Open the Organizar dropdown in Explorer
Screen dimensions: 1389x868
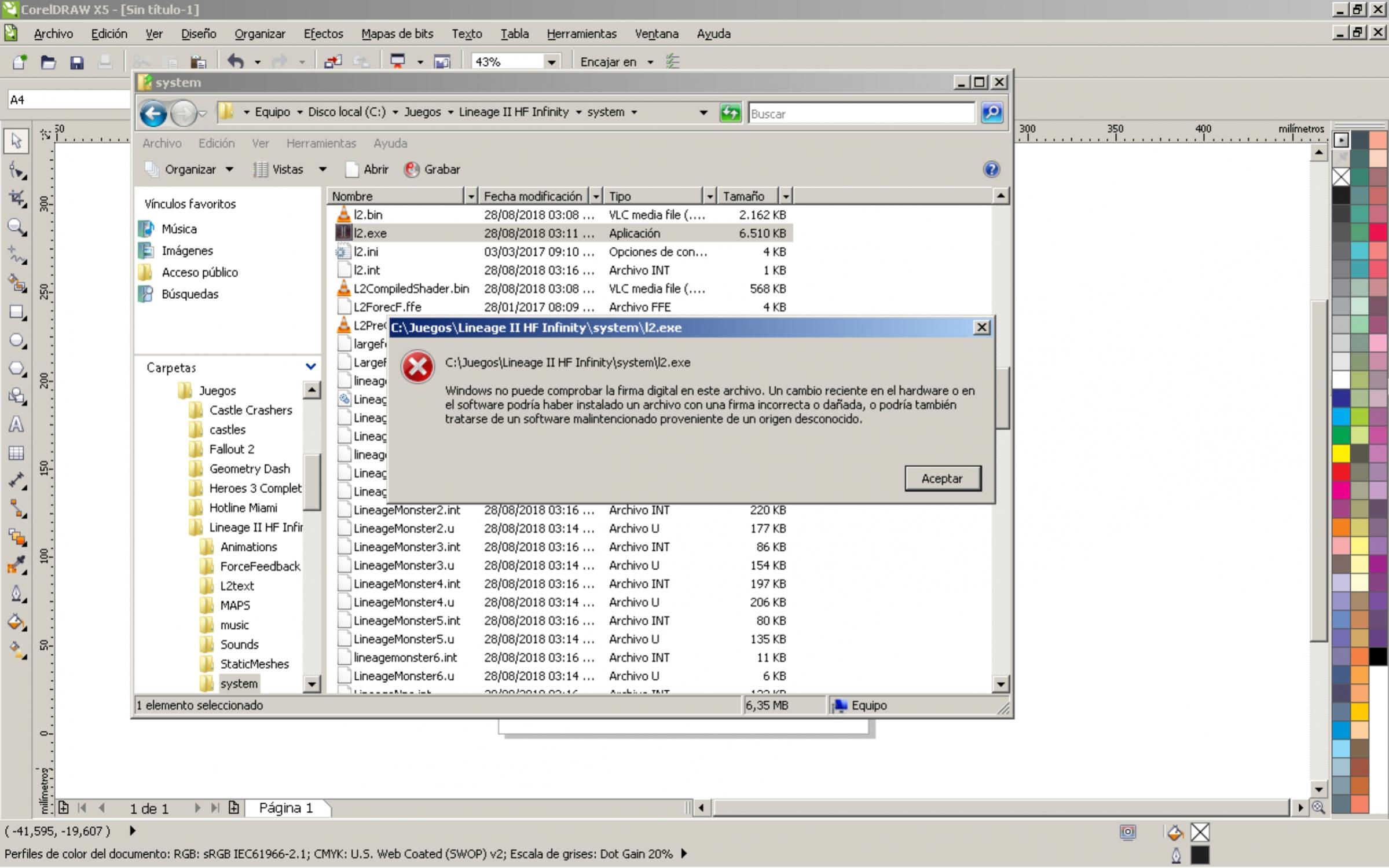(189, 169)
